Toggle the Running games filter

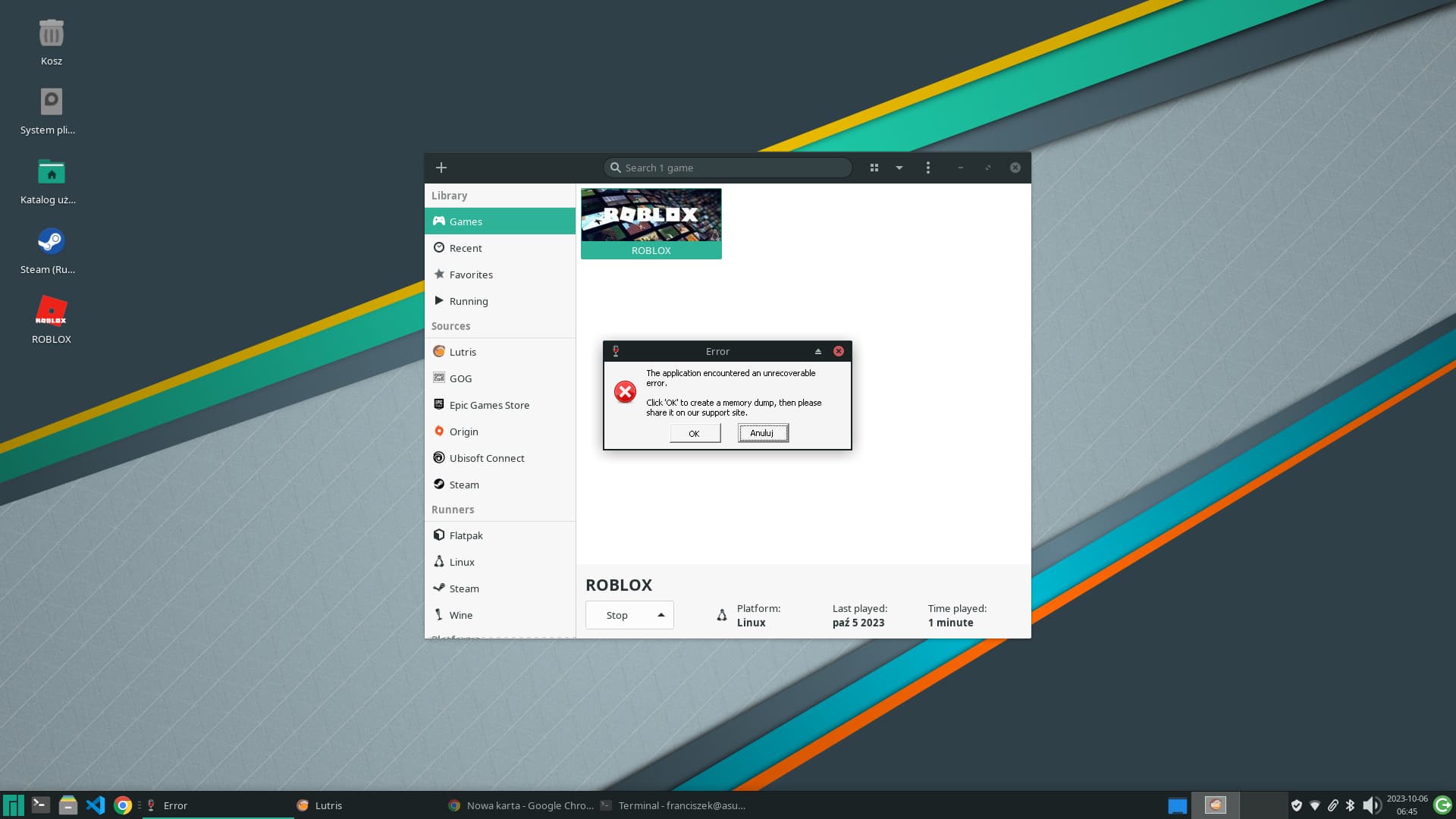click(469, 300)
